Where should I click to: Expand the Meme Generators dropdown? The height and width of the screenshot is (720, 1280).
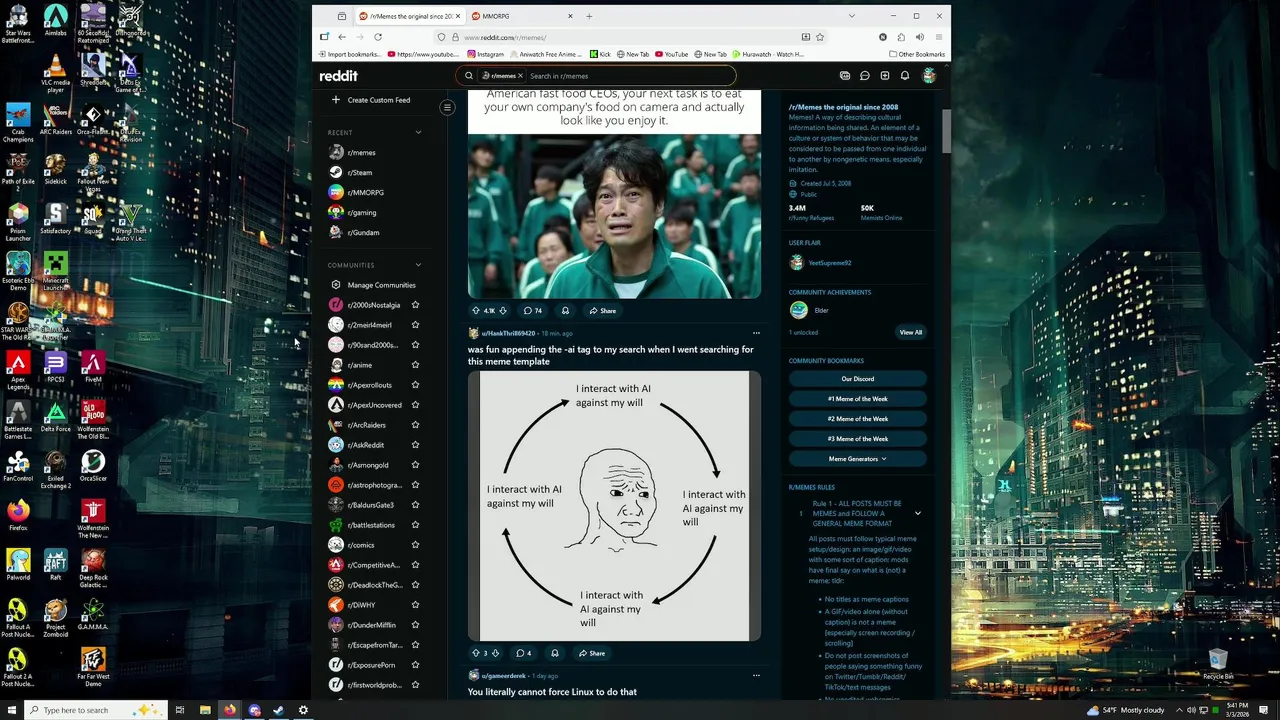(x=857, y=459)
